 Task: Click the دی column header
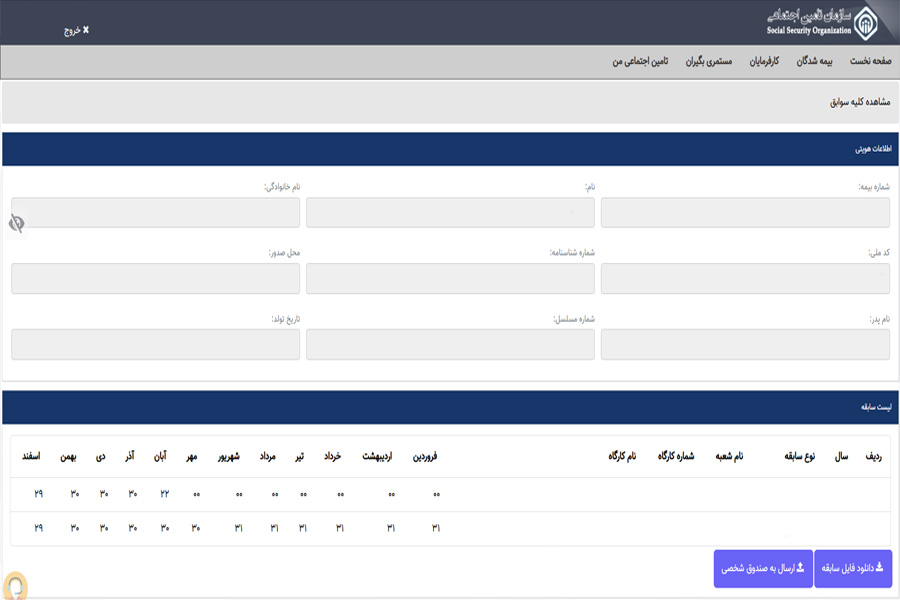100,456
